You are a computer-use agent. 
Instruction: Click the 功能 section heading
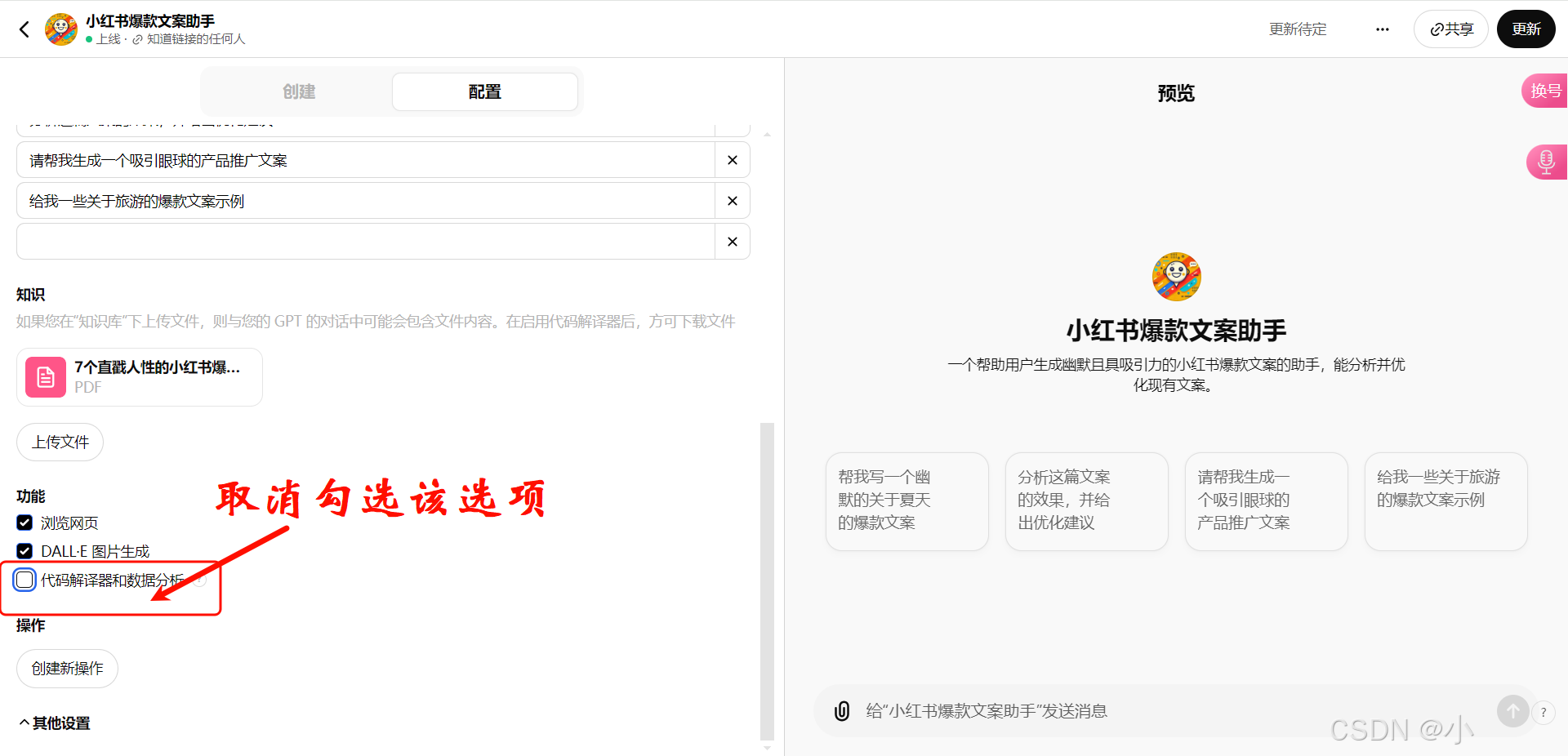(31, 496)
